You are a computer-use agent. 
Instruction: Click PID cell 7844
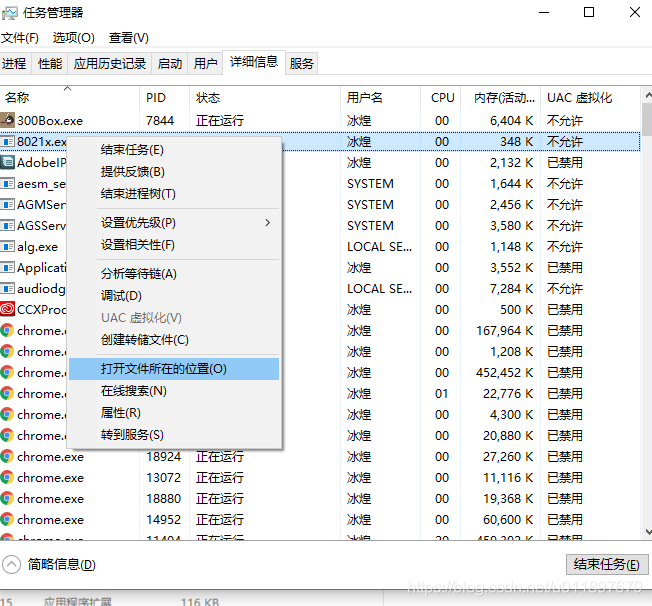pyautogui.click(x=160, y=121)
